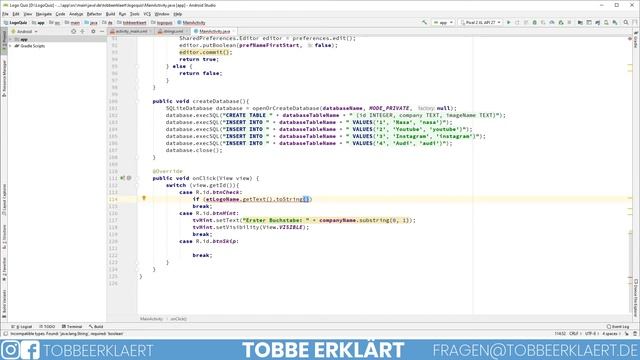Image resolution: width=640 pixels, height=360 pixels.
Task: Open the Tools menu
Action: [x=135, y=14]
